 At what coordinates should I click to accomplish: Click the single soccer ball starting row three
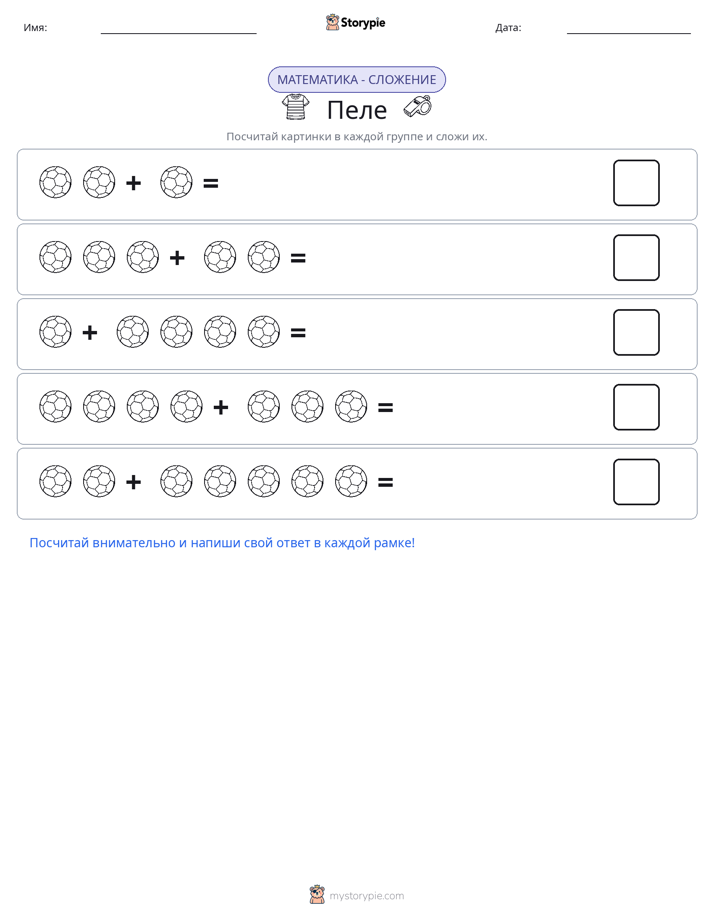pyautogui.click(x=55, y=332)
